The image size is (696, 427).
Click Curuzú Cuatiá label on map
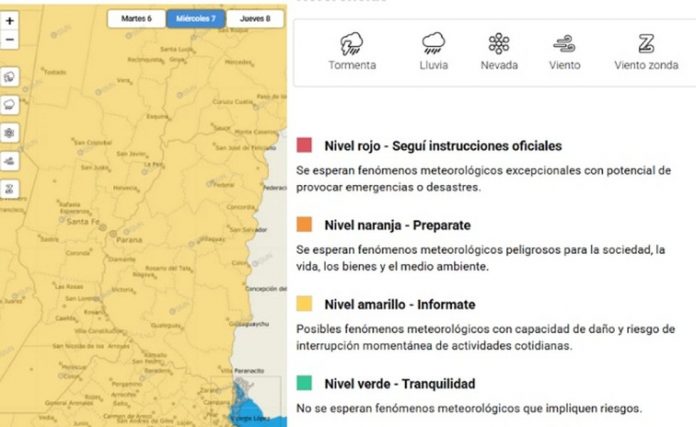233,102
